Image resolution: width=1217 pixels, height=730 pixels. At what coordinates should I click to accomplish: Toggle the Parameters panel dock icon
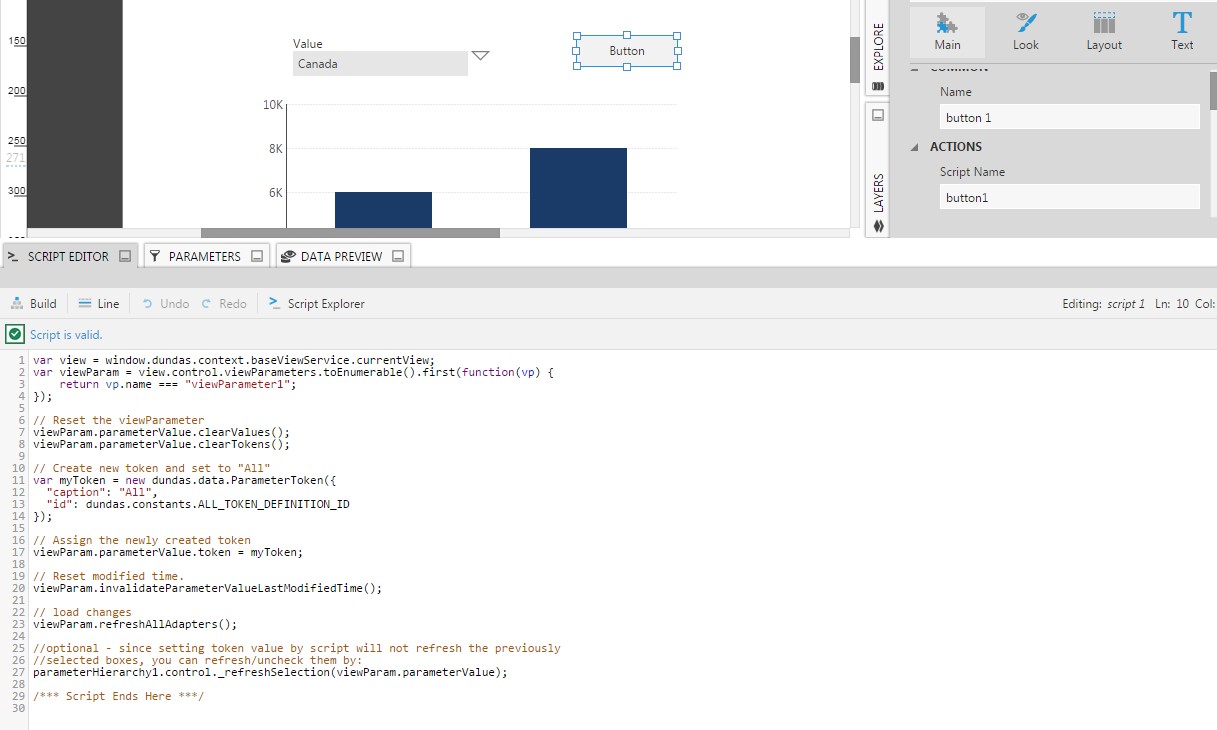257,257
